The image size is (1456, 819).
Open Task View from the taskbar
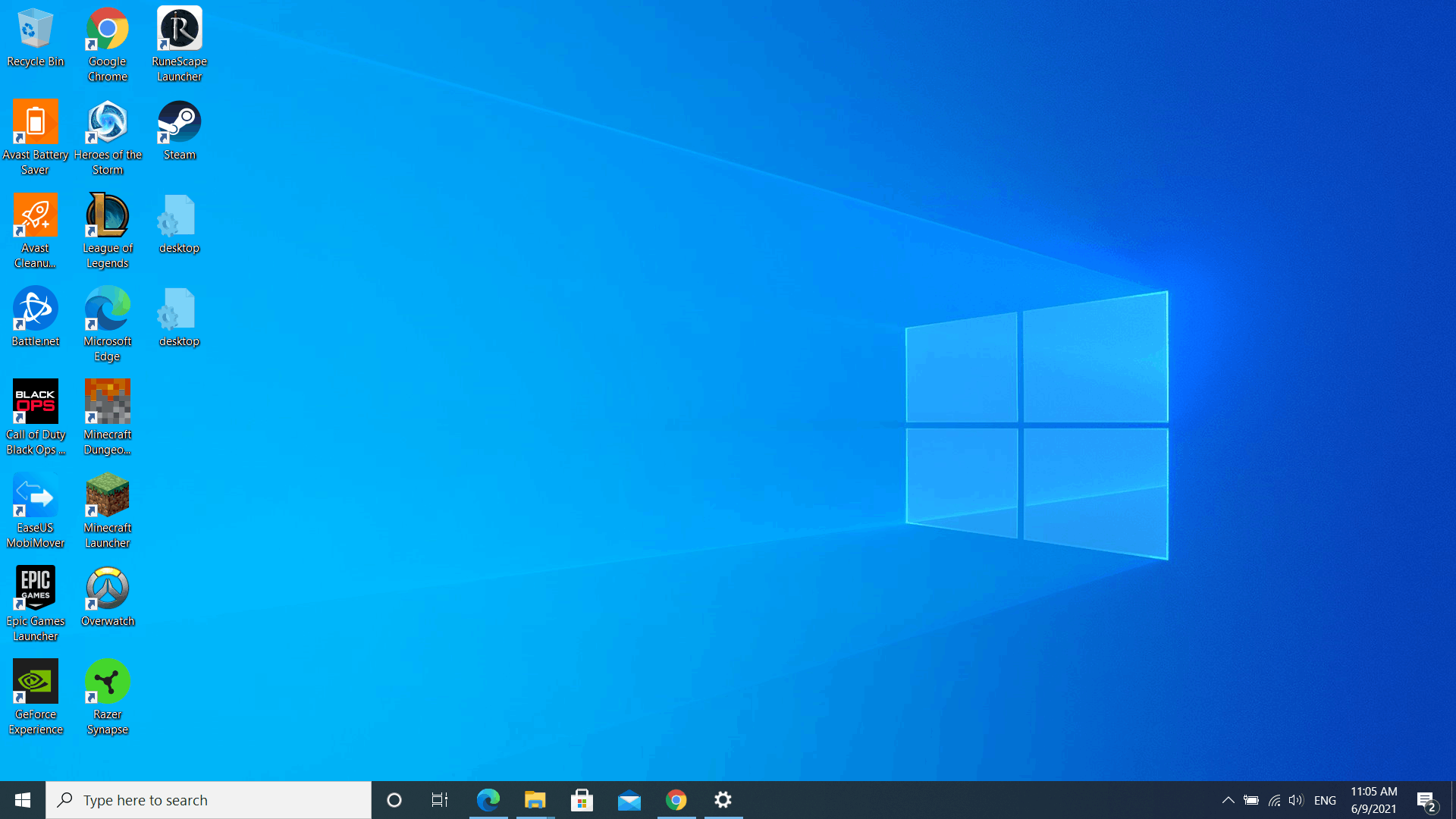click(440, 800)
